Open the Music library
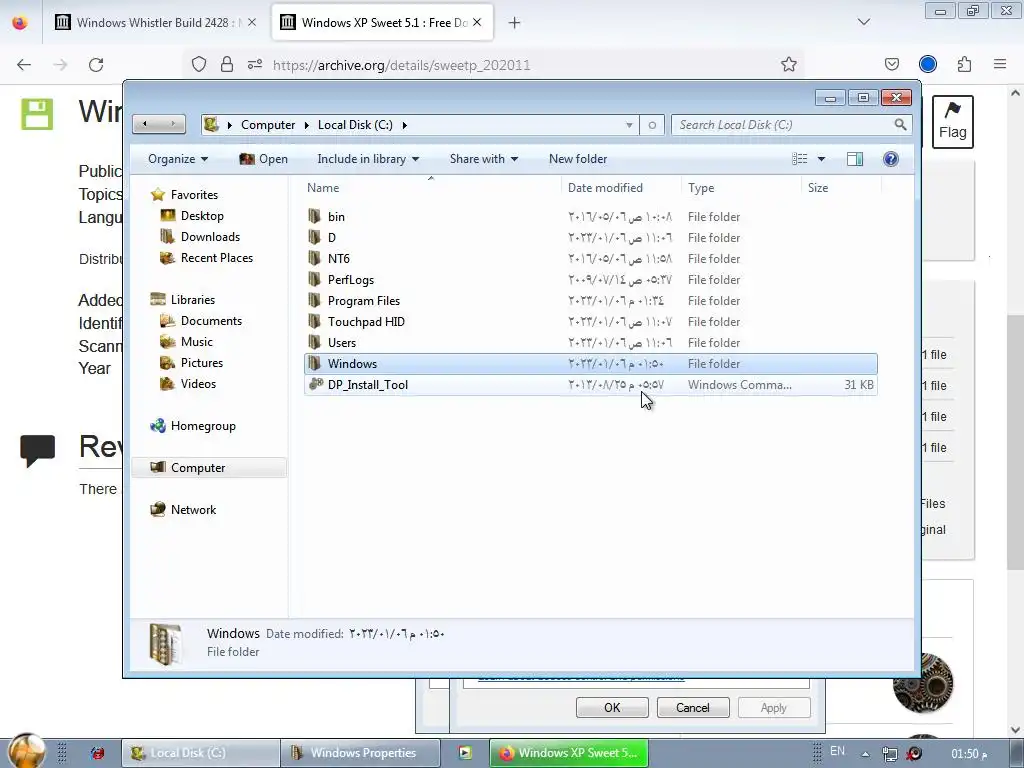 click(197, 342)
